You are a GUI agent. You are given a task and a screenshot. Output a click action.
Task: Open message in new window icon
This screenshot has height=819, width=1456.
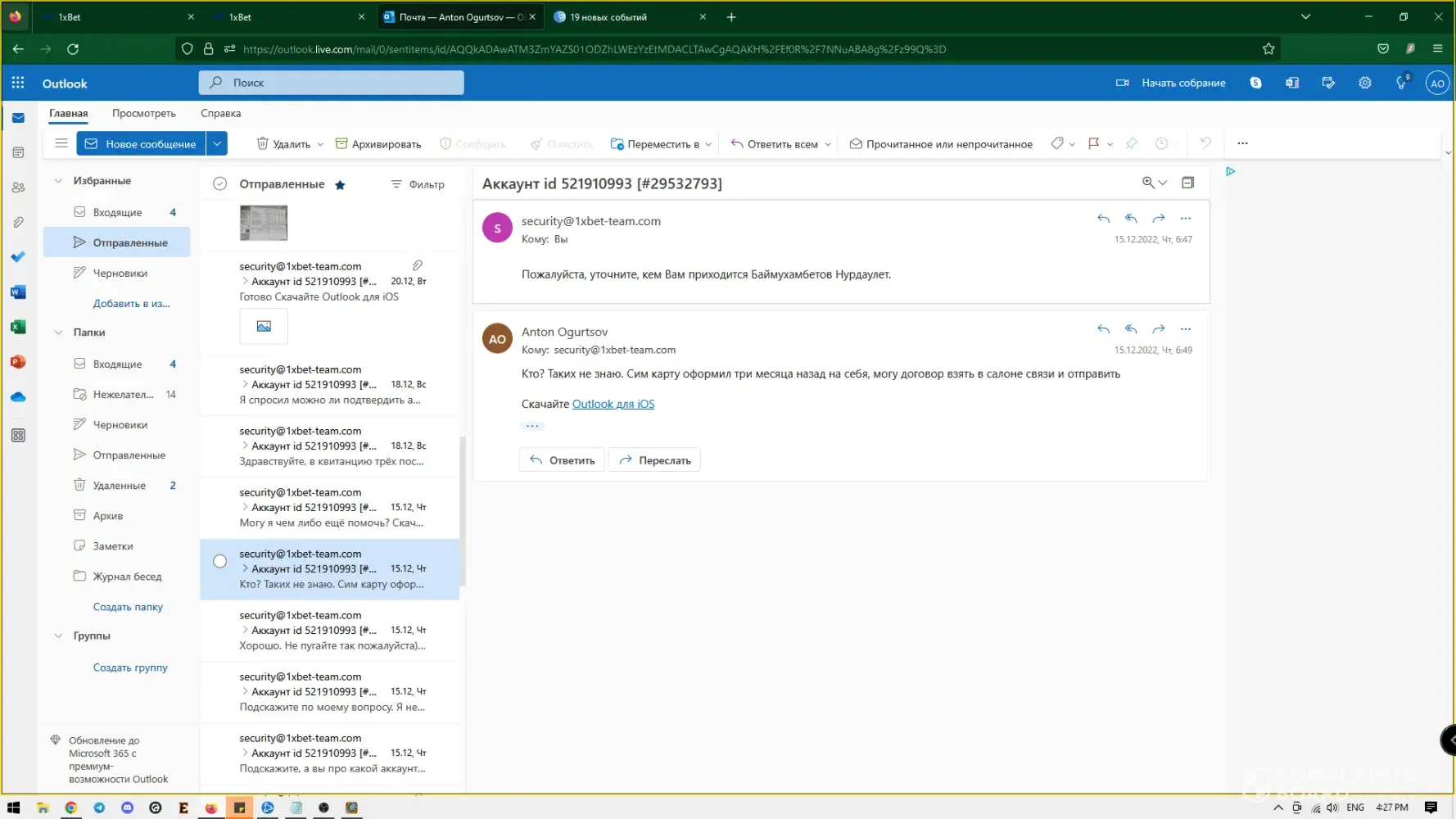1187,183
